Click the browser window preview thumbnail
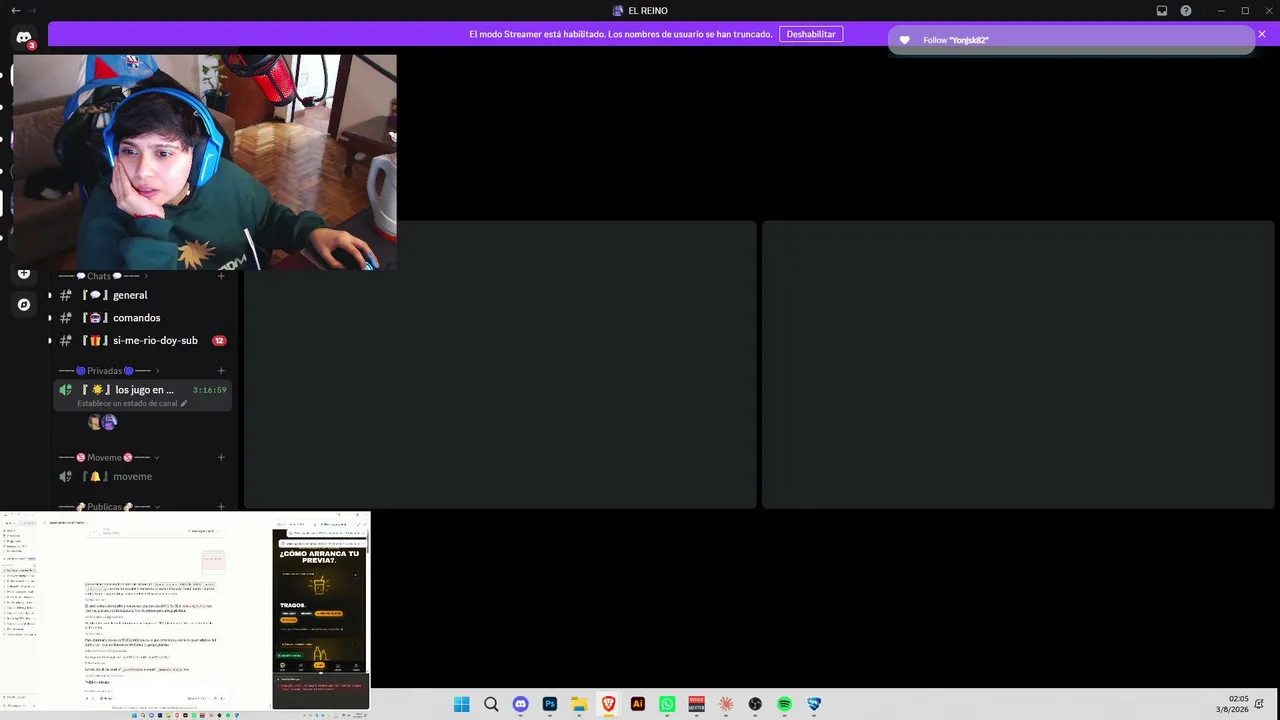This screenshot has height=720, width=1280. pos(185,611)
